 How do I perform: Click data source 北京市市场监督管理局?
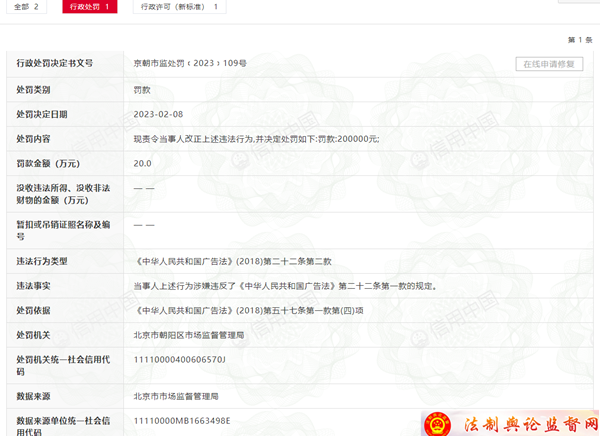tap(176, 396)
